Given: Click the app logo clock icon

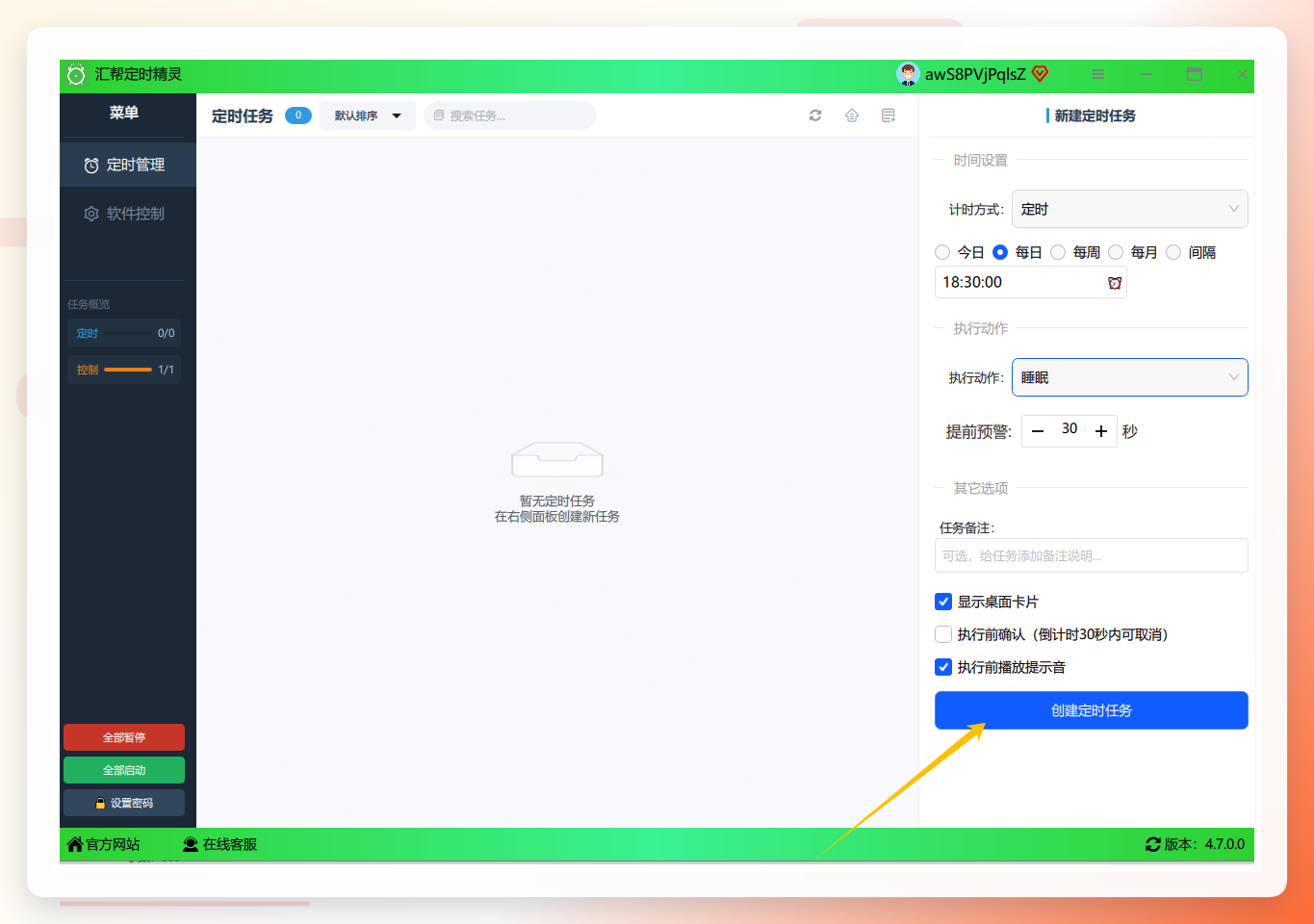Looking at the screenshot, I should pos(76,74).
